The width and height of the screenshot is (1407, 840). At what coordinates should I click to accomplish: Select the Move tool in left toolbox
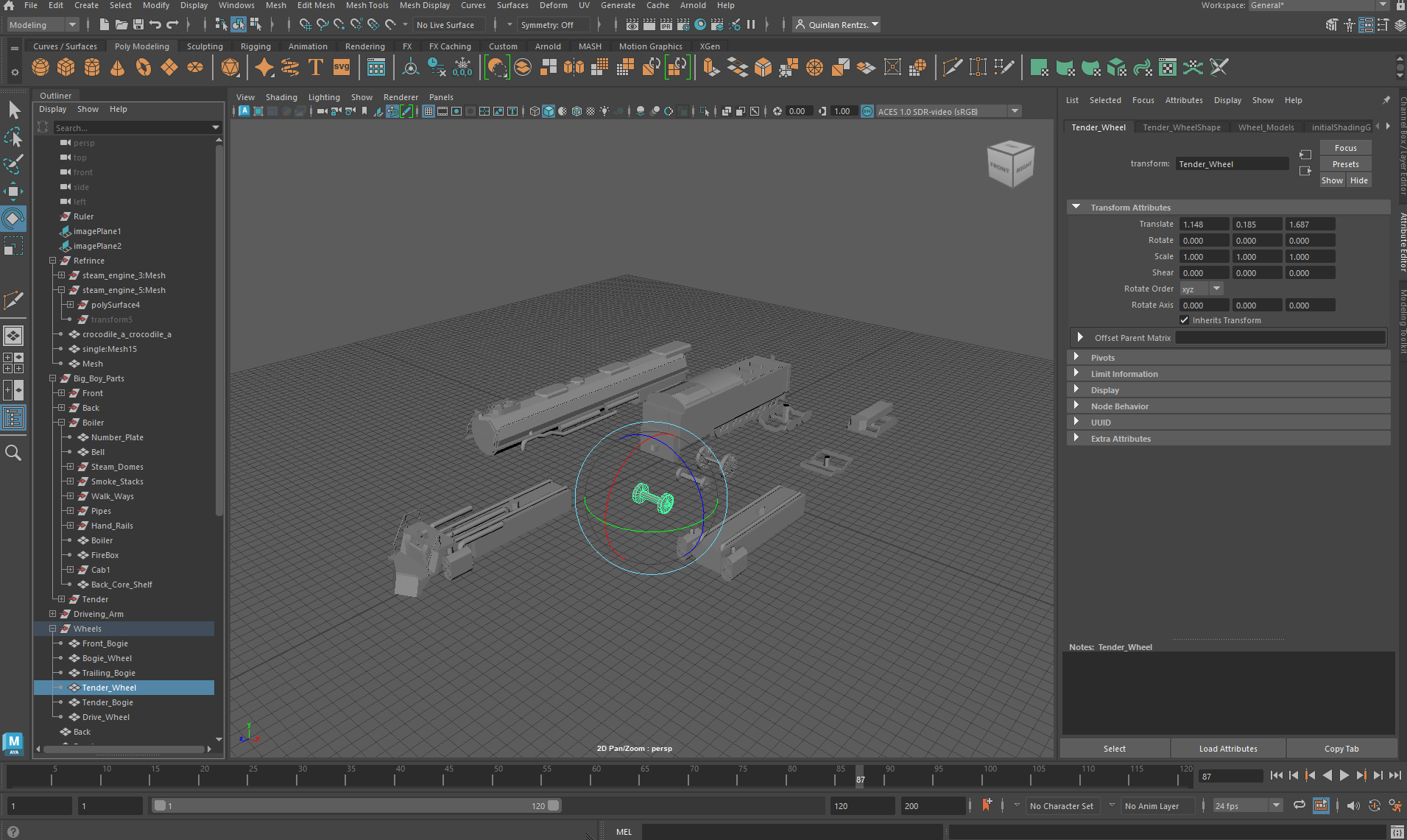coord(13,191)
